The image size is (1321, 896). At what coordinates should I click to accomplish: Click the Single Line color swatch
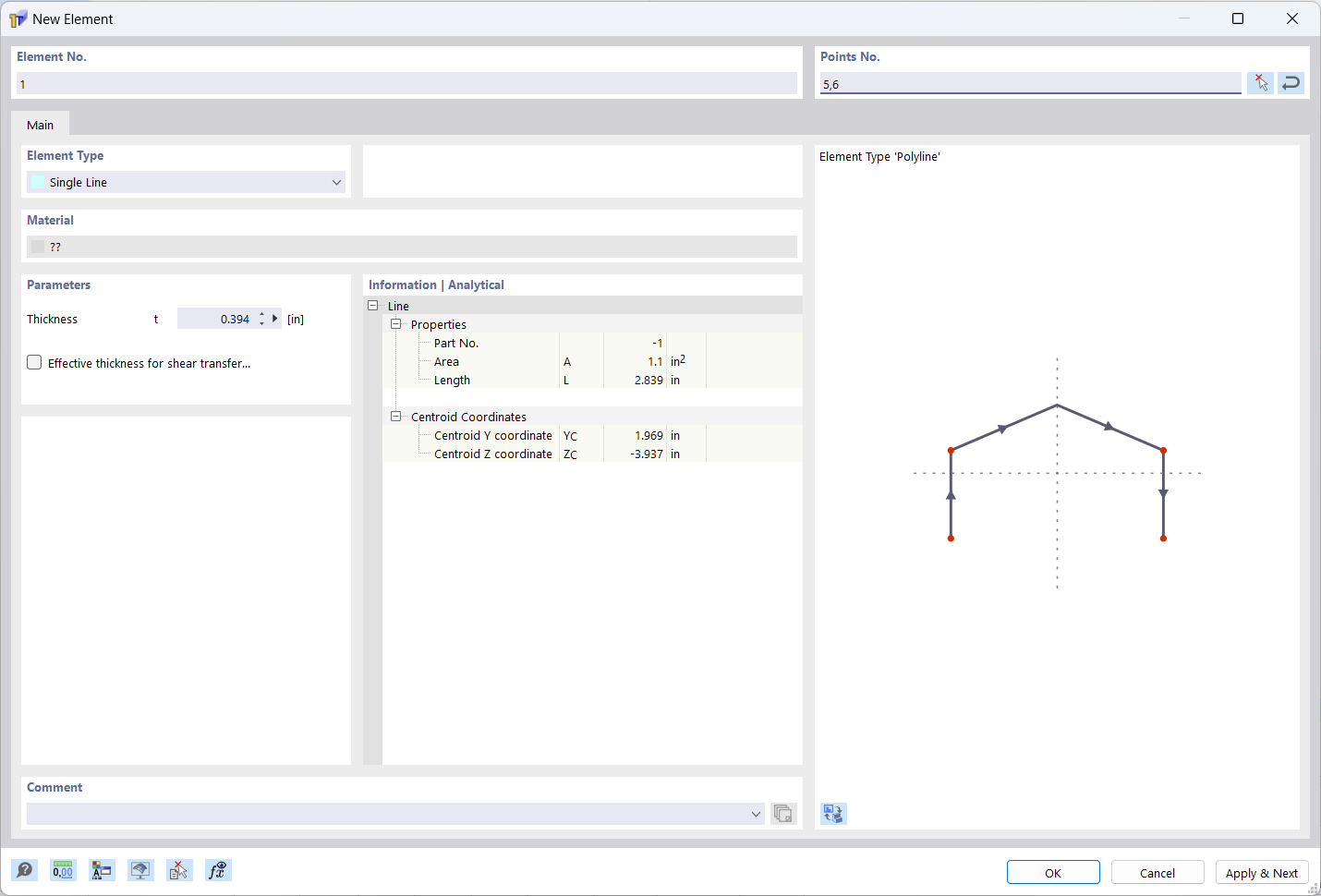(38, 182)
